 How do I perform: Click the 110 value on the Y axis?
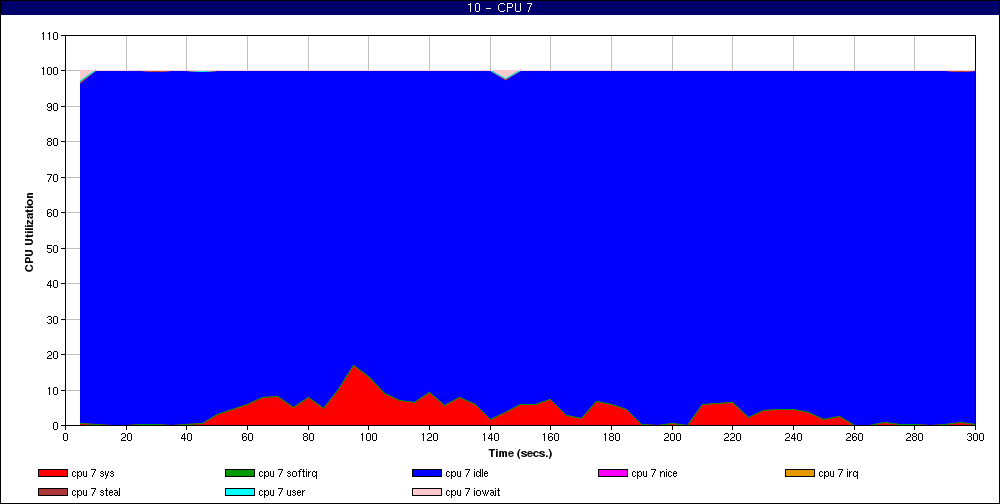click(x=50, y=36)
